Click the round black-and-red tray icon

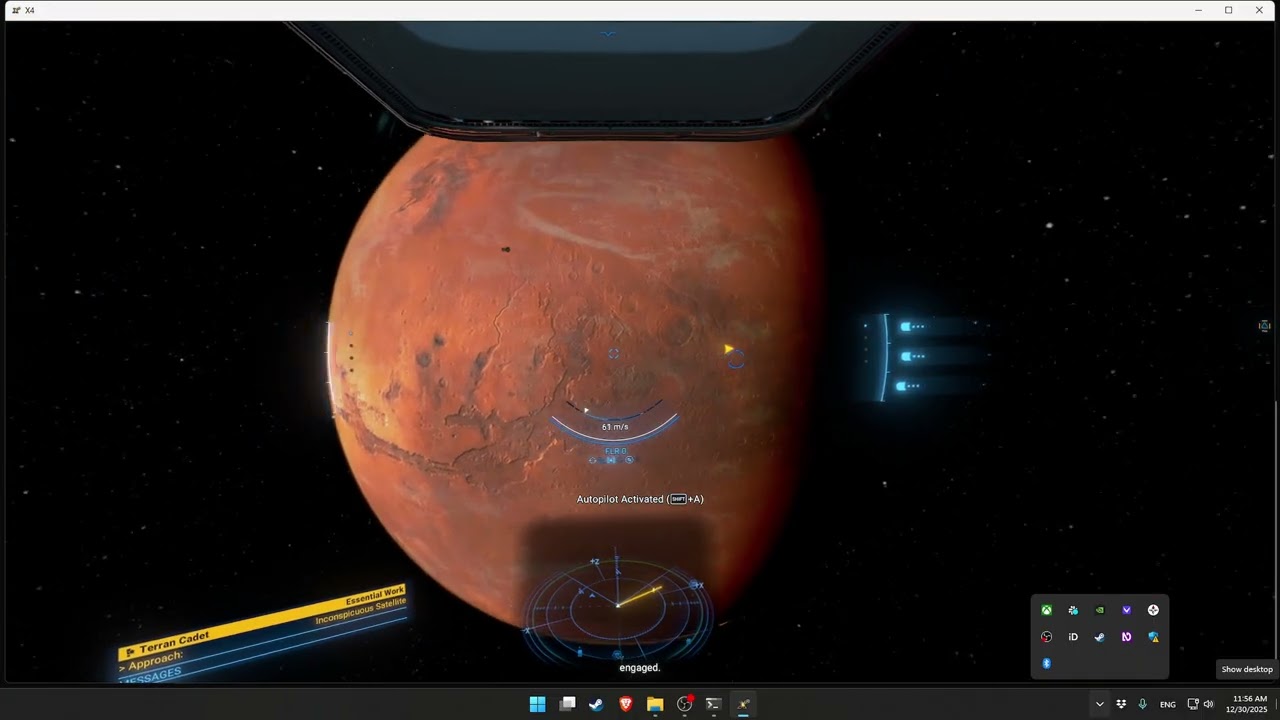(1046, 637)
